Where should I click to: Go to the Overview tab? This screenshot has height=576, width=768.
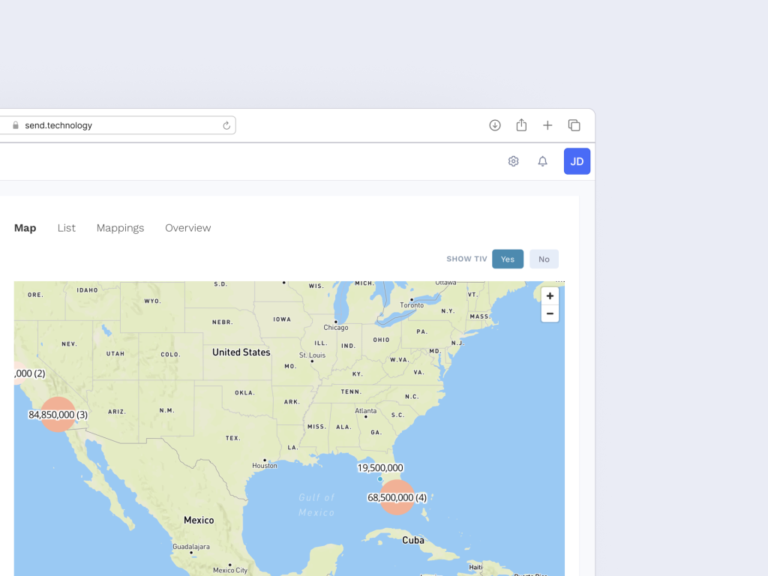(188, 228)
